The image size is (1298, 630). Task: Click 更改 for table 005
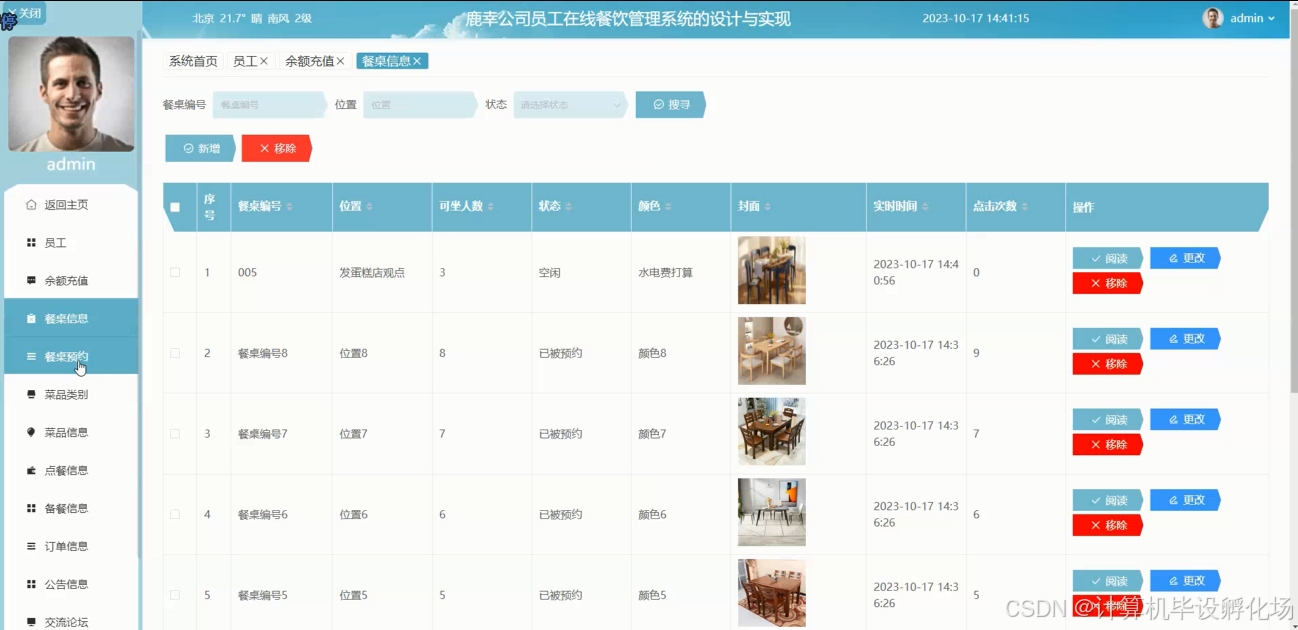1185,258
